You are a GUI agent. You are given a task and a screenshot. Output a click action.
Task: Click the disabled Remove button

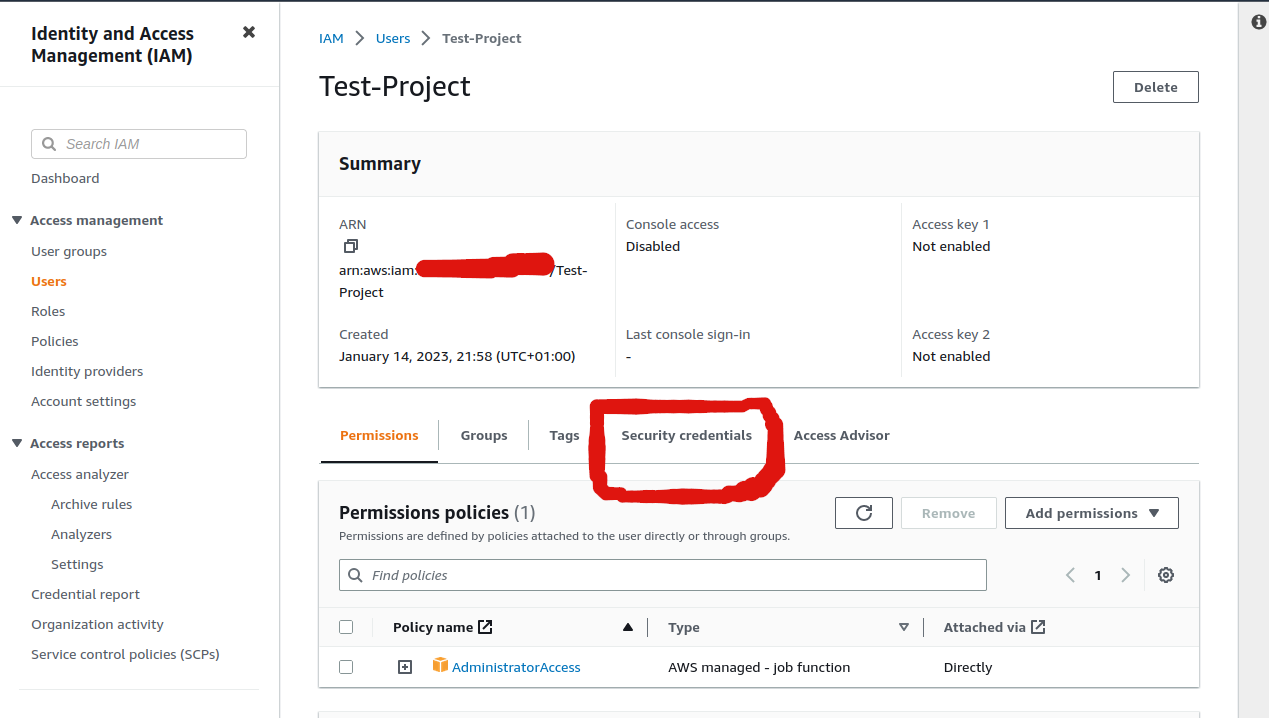(x=948, y=513)
